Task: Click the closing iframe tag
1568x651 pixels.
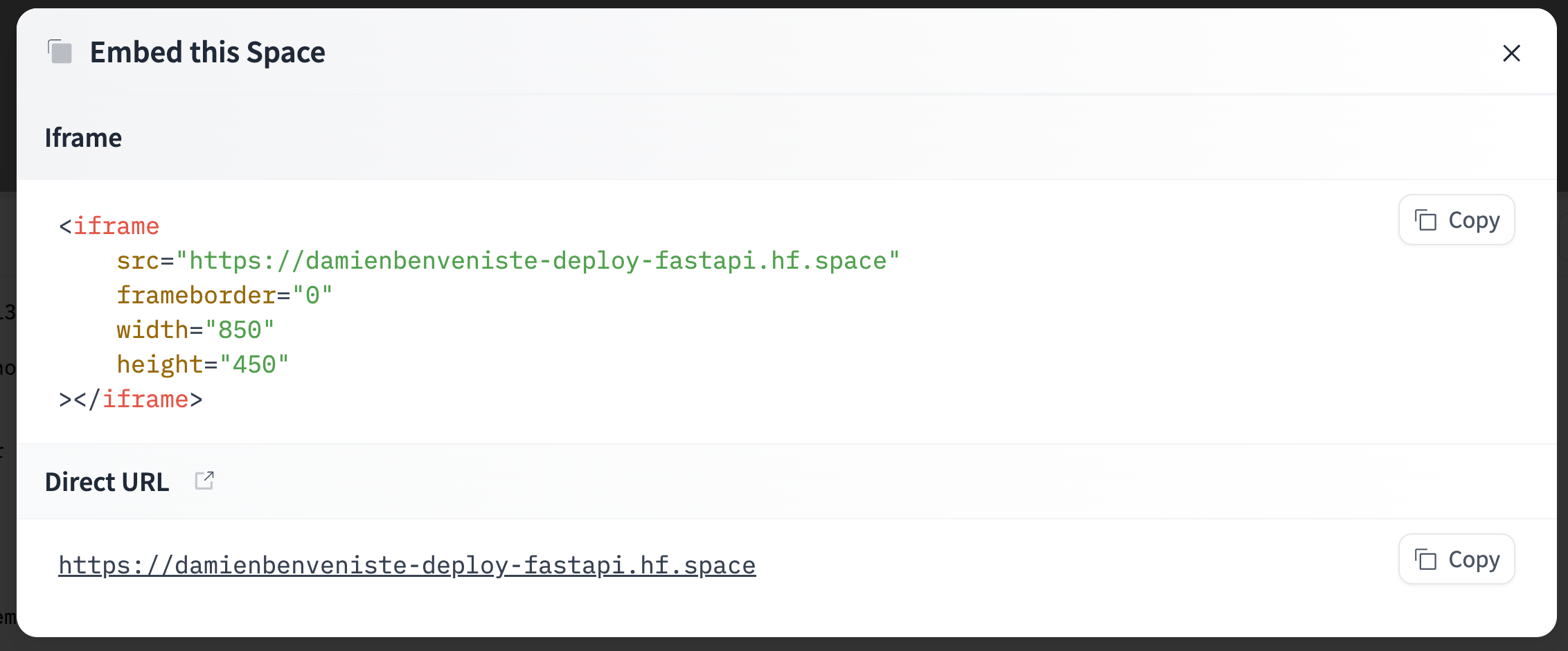Action: [x=130, y=398]
